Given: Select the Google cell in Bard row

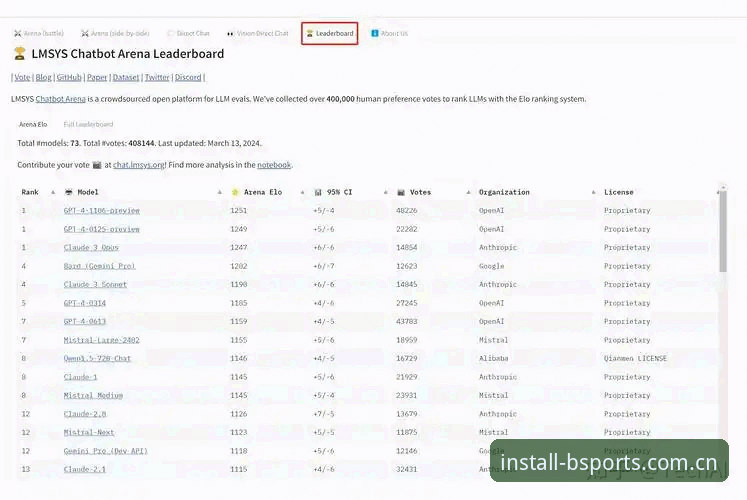Looking at the screenshot, I should point(492,266).
